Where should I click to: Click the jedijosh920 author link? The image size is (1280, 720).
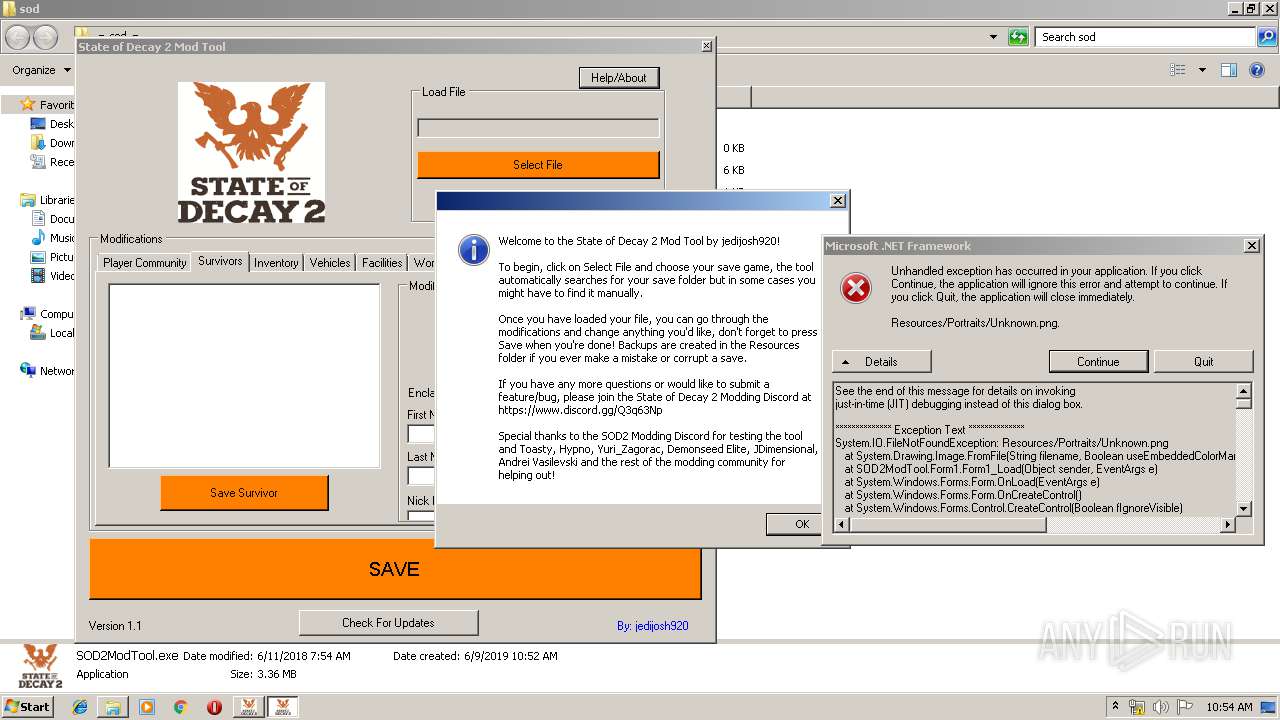652,626
